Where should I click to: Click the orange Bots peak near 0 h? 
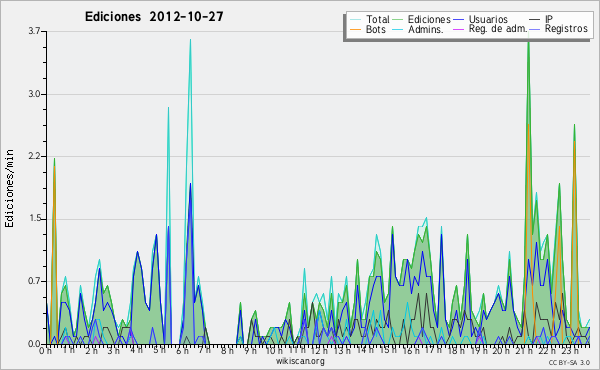54,166
